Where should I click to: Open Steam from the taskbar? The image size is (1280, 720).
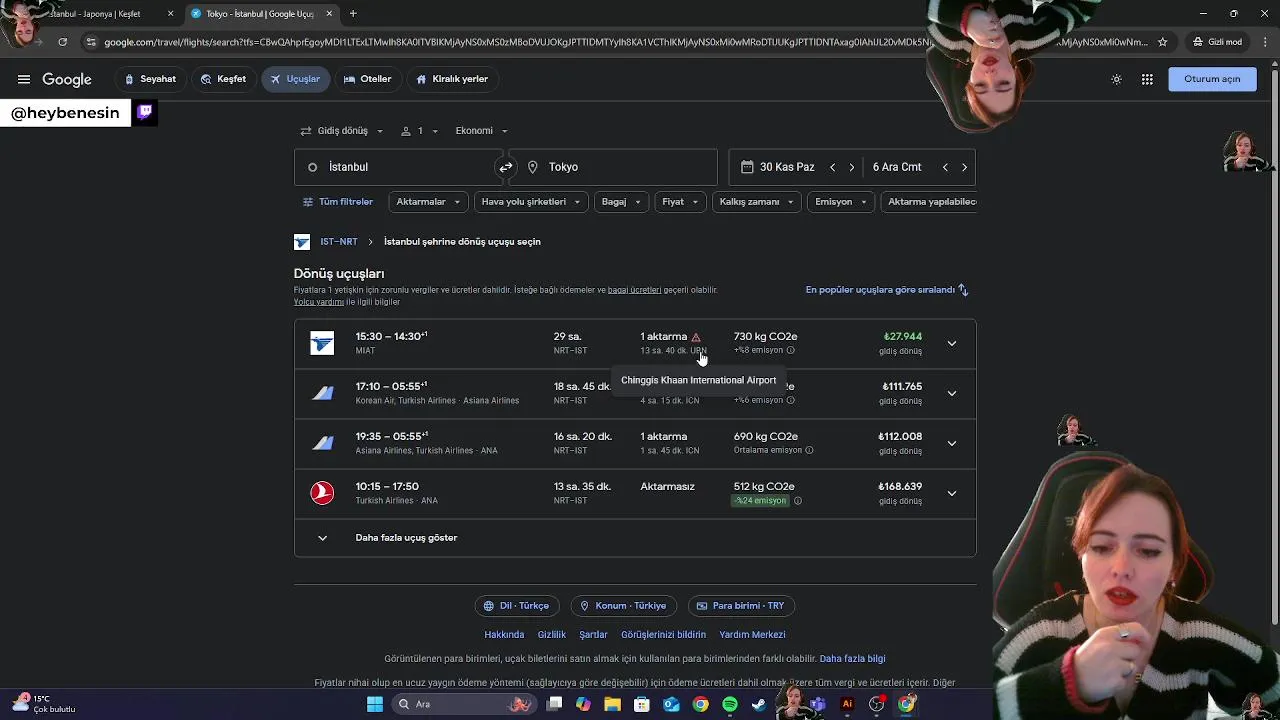(759, 704)
